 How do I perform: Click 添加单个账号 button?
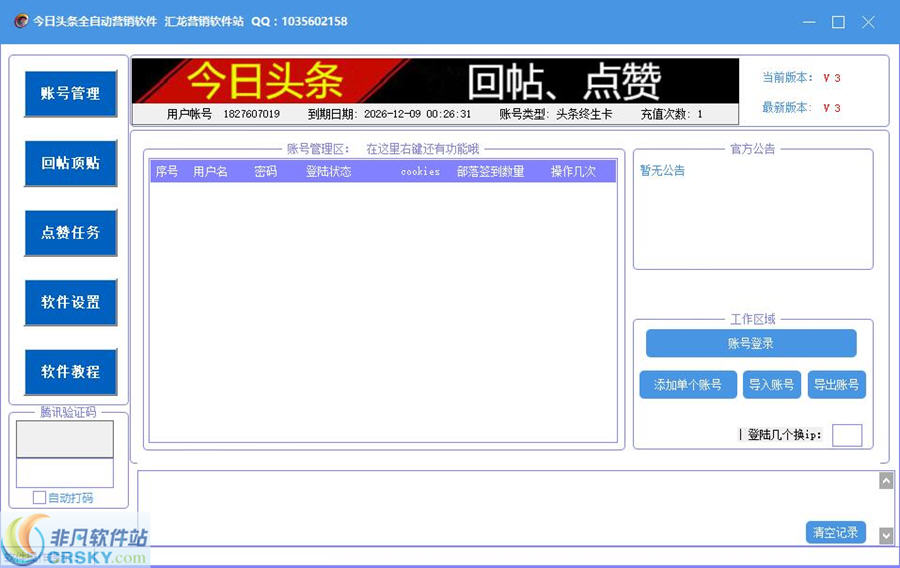[688, 384]
